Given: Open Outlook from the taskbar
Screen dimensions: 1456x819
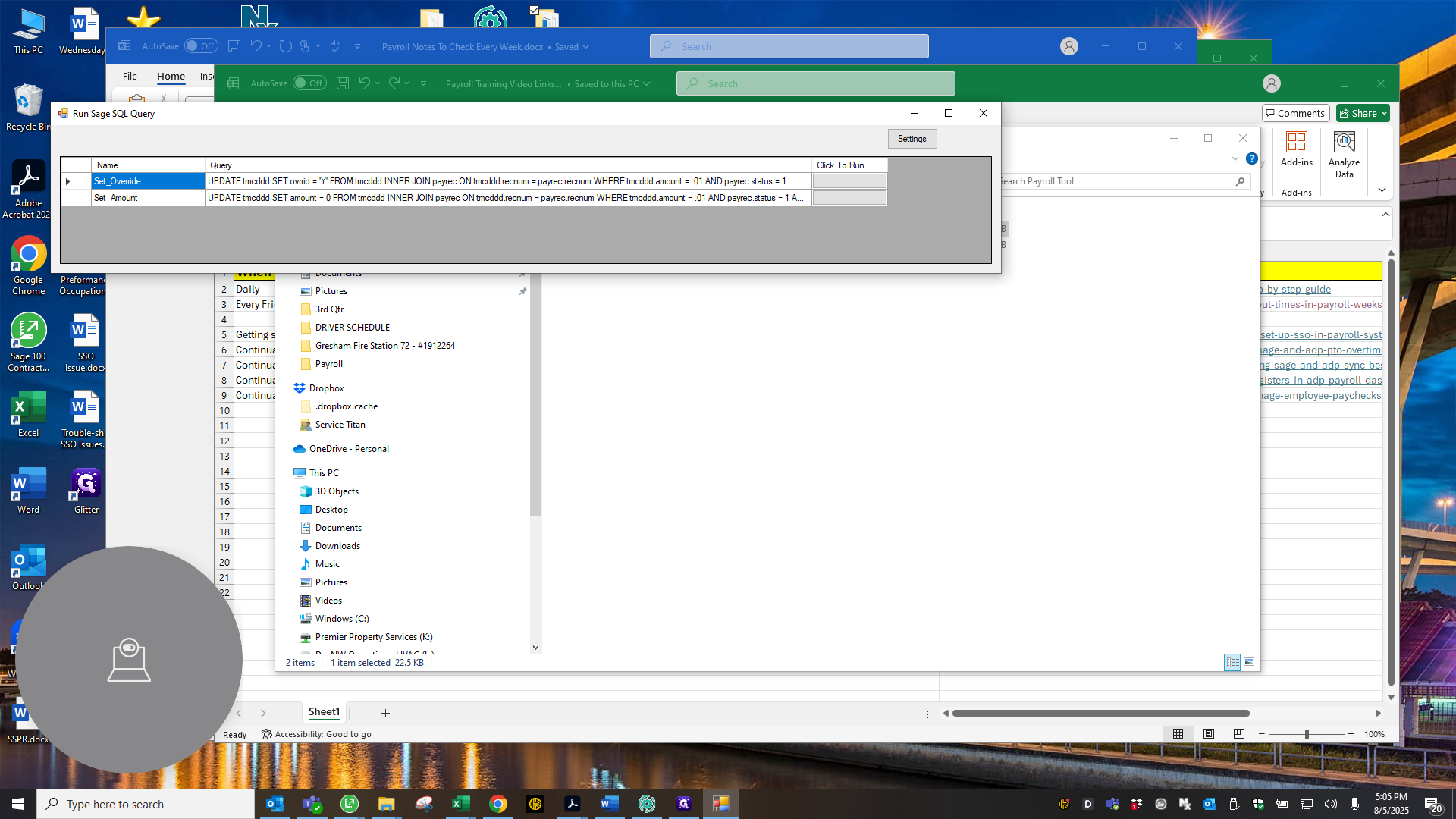Looking at the screenshot, I should pyautogui.click(x=275, y=804).
